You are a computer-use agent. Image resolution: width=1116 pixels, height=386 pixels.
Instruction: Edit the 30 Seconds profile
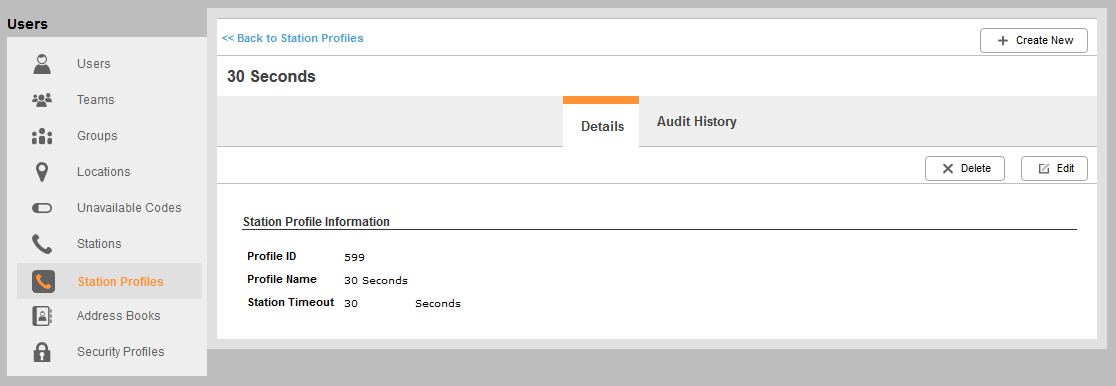point(1054,169)
